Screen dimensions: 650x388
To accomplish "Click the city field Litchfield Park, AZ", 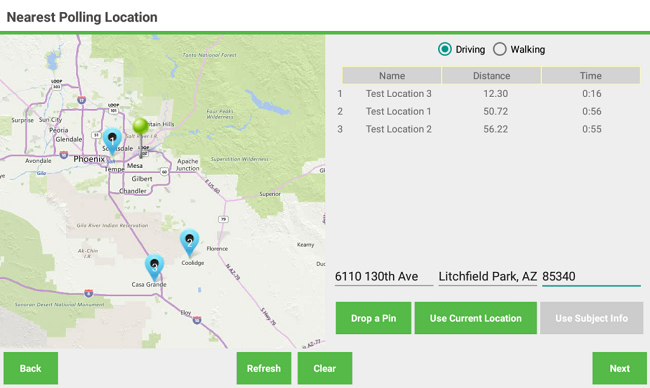I will tap(488, 276).
